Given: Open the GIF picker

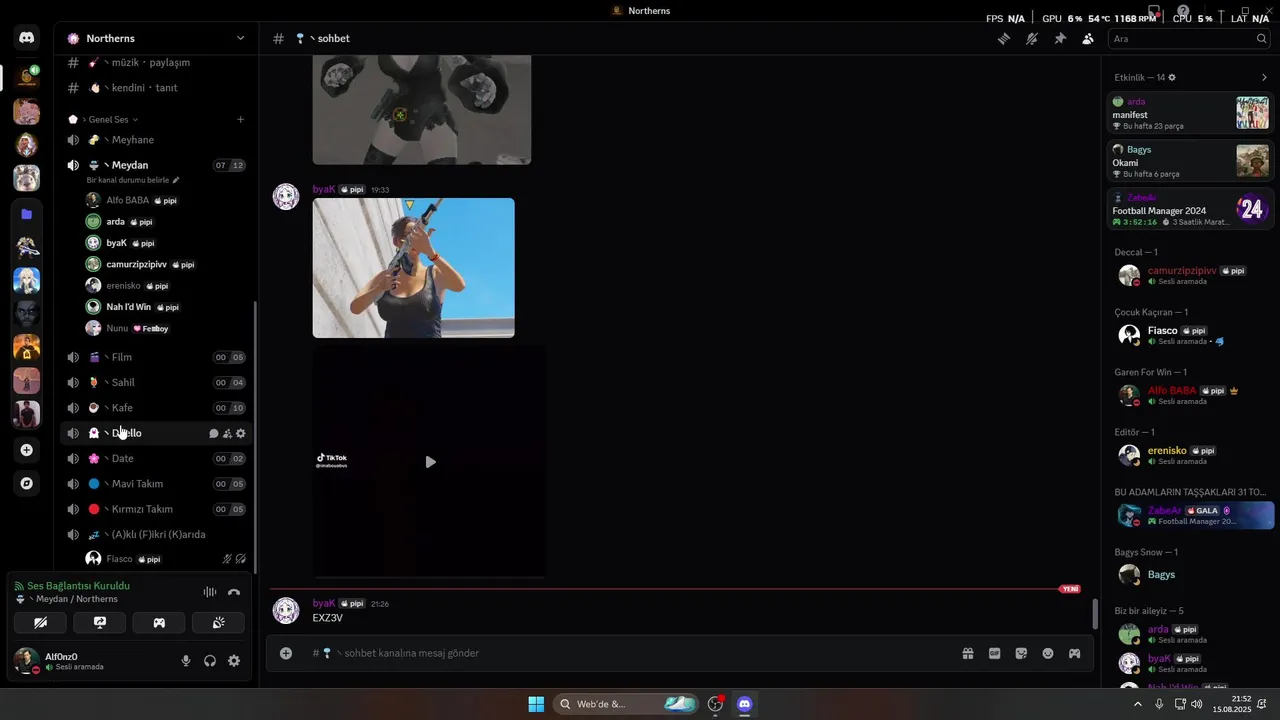Looking at the screenshot, I should (995, 653).
